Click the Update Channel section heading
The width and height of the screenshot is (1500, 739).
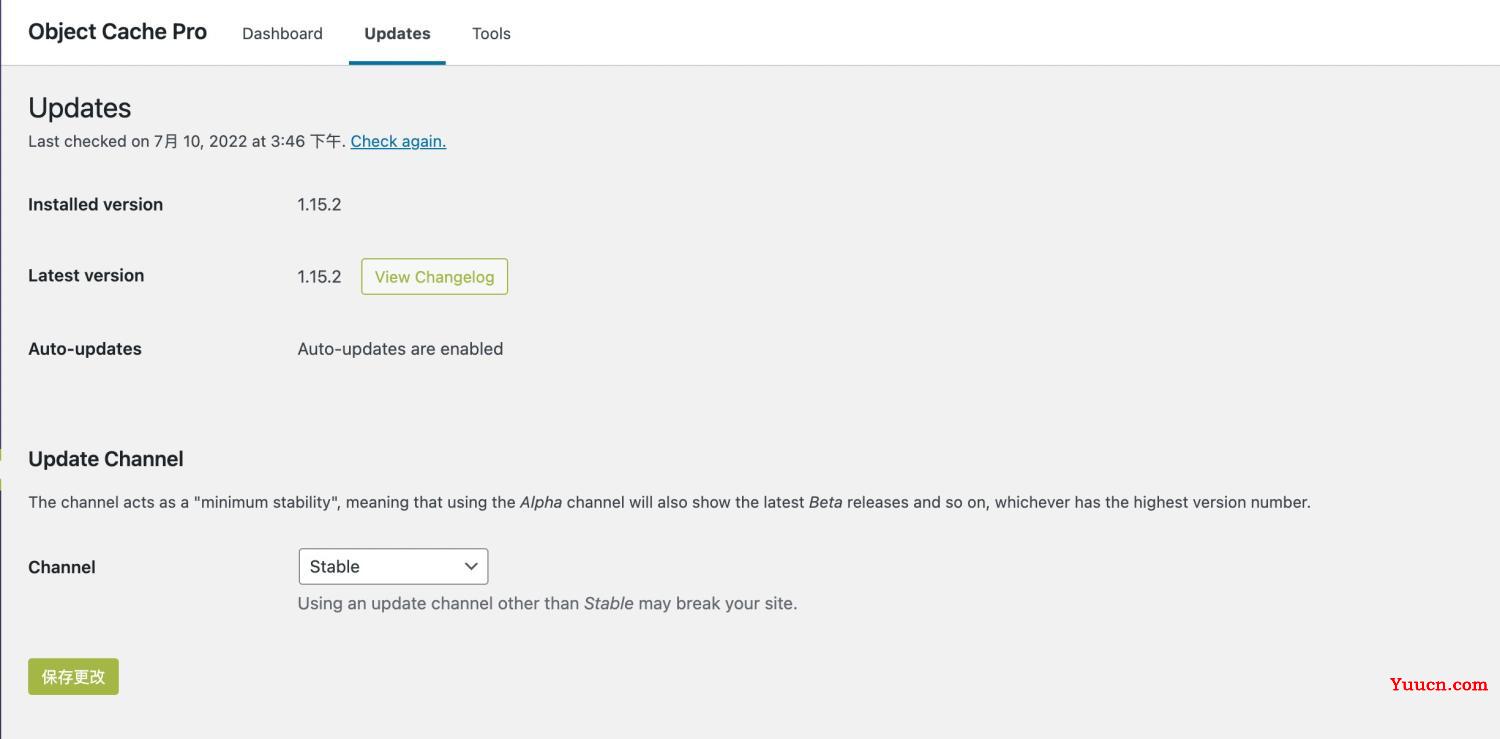tap(106, 459)
